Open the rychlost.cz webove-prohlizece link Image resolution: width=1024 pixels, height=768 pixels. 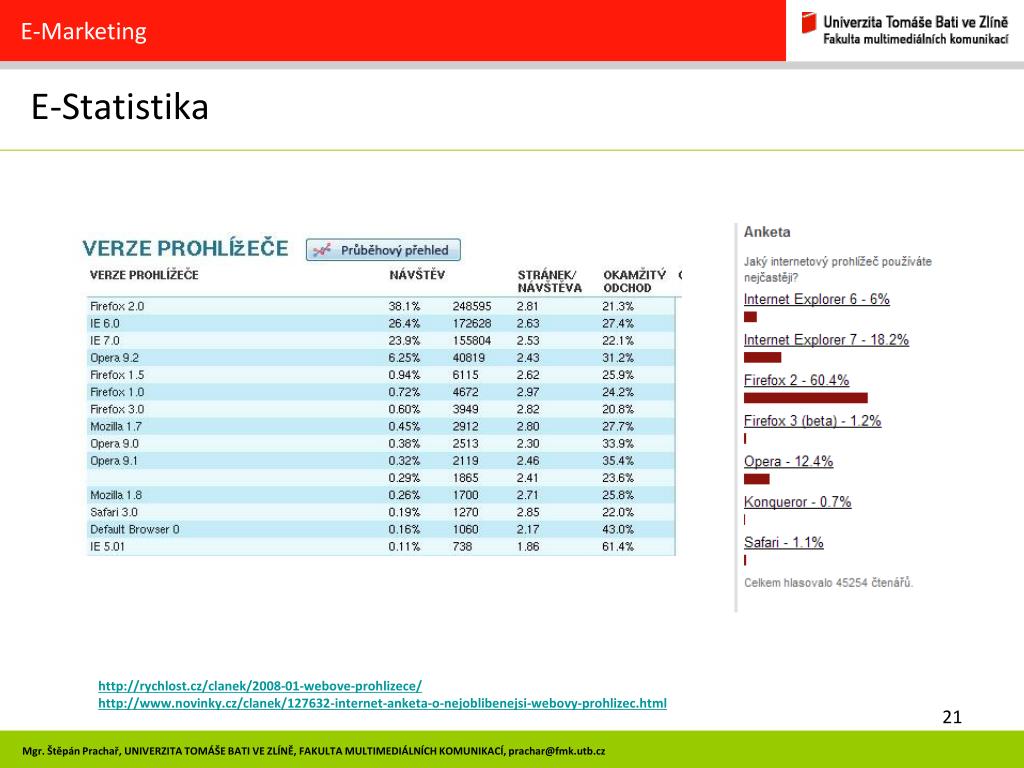pos(260,686)
